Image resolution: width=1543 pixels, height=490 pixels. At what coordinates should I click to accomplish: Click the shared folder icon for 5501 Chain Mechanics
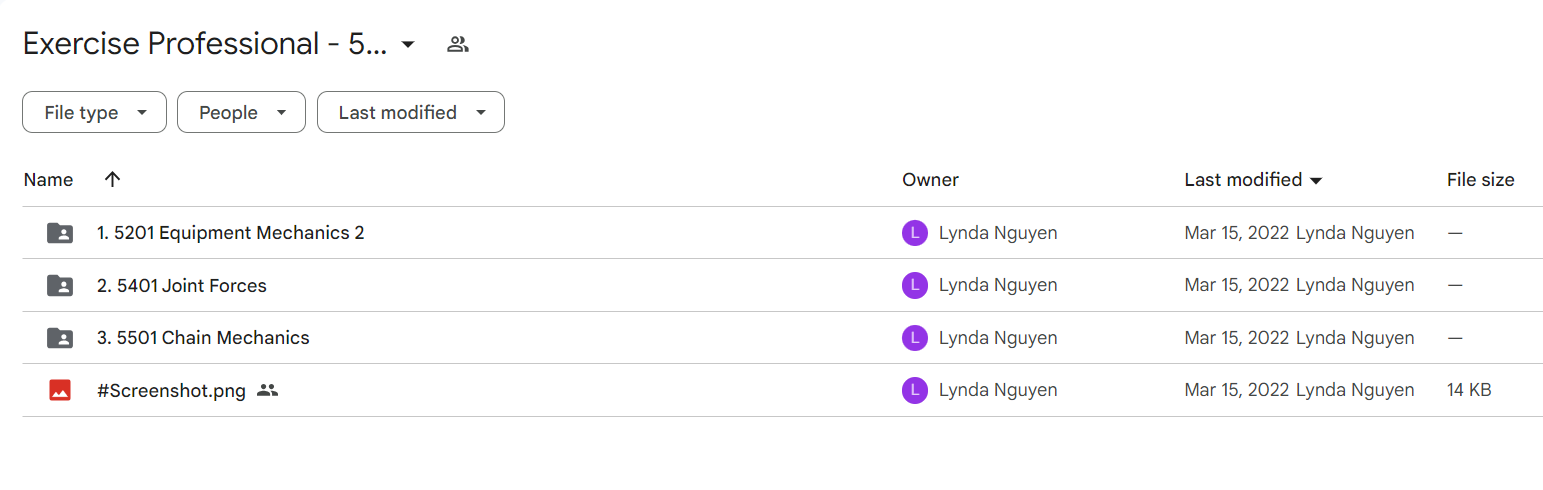[x=60, y=337]
